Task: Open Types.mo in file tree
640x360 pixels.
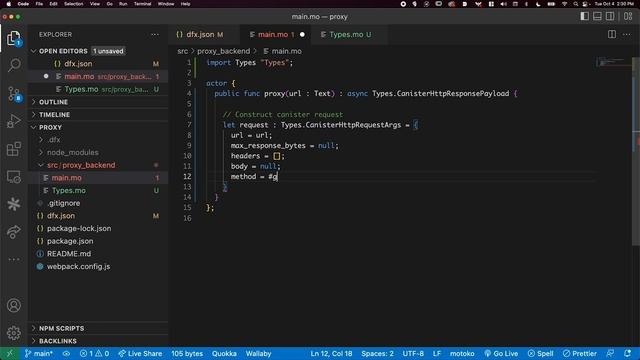Action: pos(98,191)
